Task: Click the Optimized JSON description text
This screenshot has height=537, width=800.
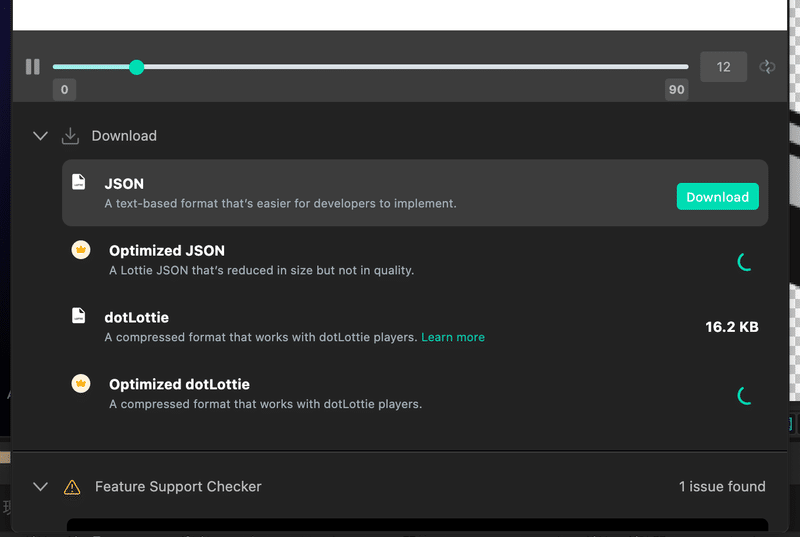Action: [x=261, y=270]
